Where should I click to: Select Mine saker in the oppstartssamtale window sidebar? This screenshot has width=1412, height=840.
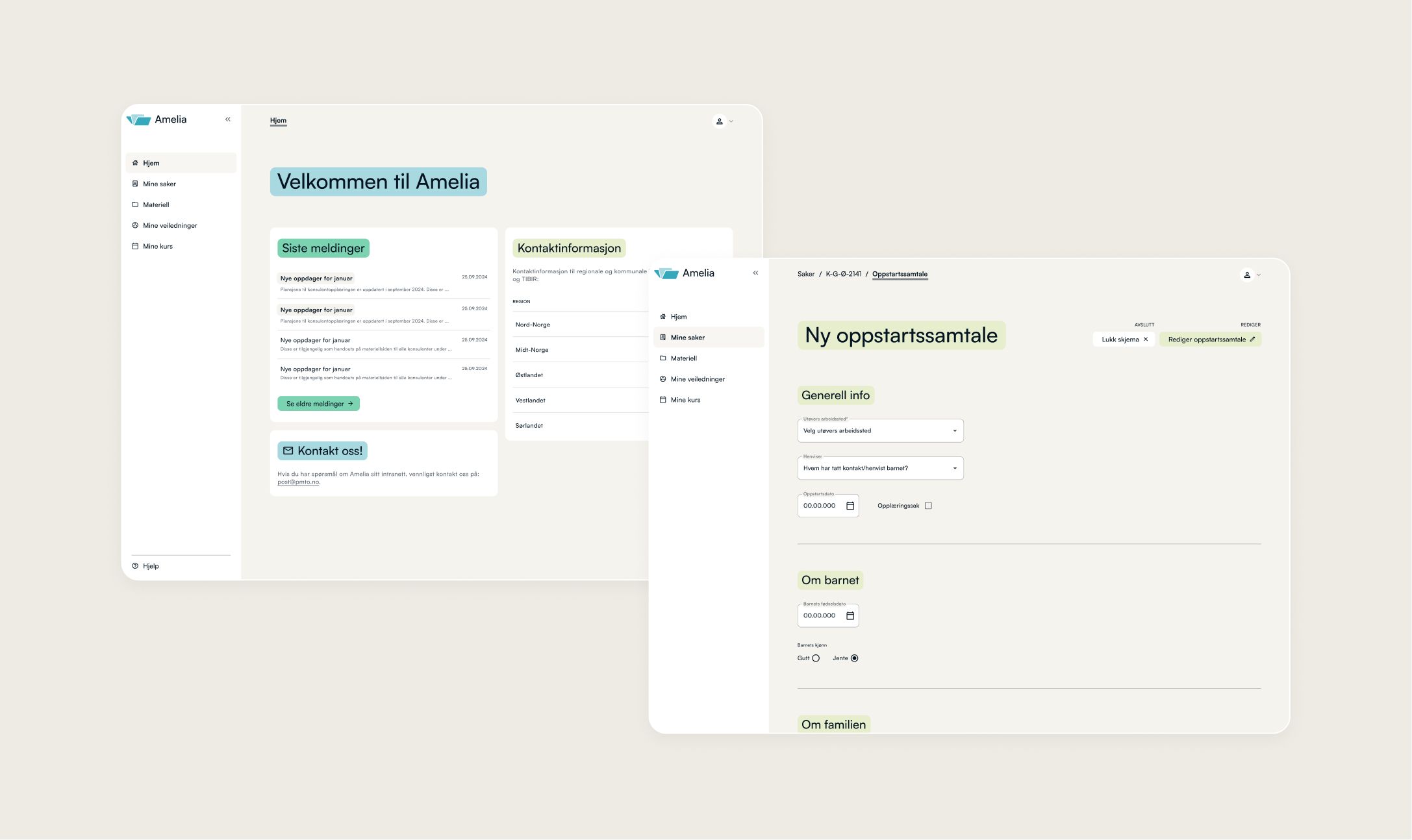(x=709, y=338)
